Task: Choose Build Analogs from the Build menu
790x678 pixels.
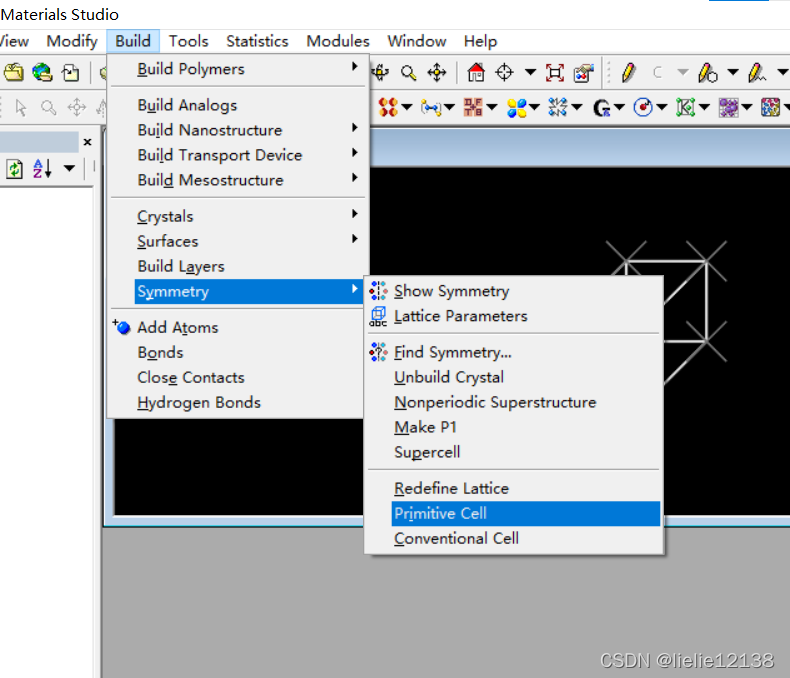Action: (238, 105)
